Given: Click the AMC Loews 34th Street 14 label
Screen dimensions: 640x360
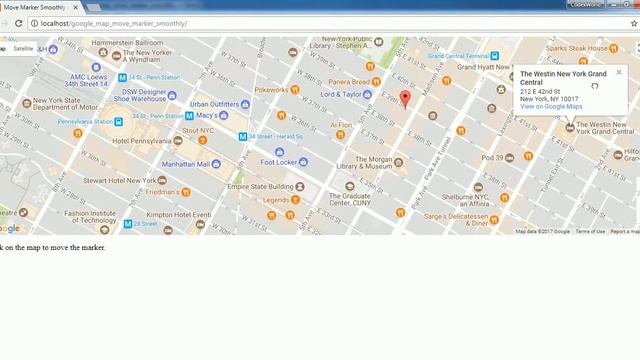Looking at the screenshot, I should (x=87, y=80).
